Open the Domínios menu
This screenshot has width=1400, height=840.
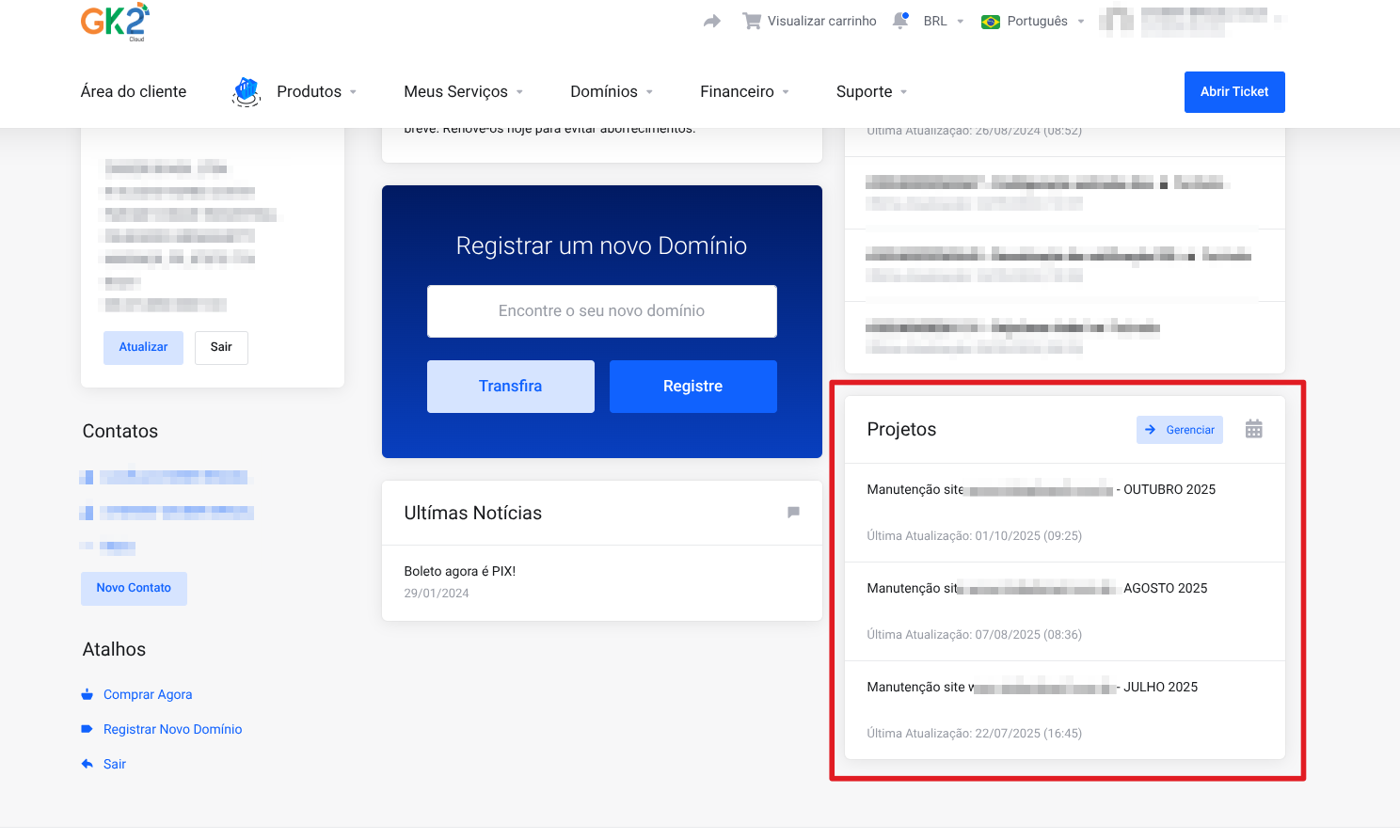click(x=611, y=91)
